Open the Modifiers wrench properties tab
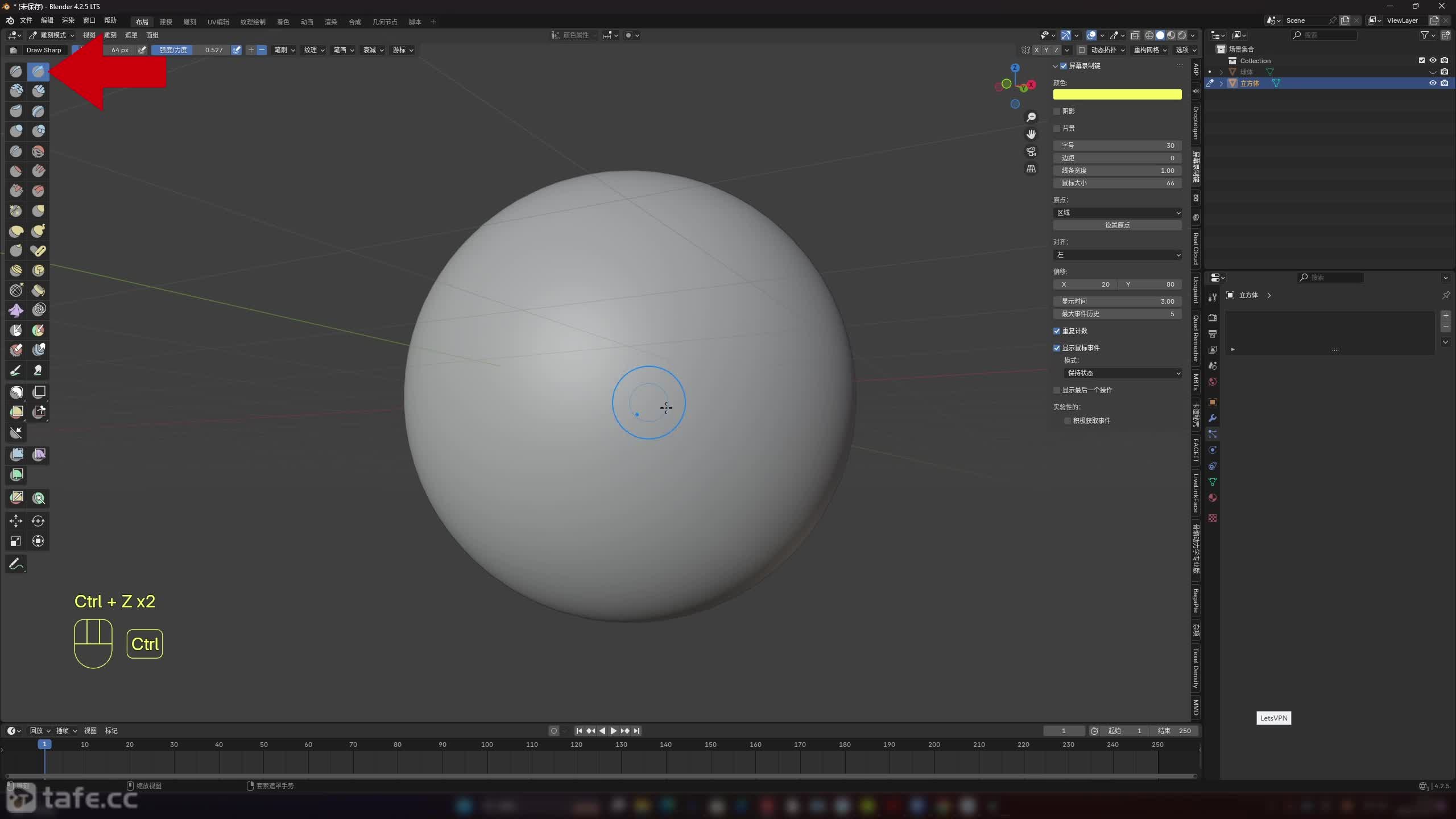1456x819 pixels. (1213, 418)
